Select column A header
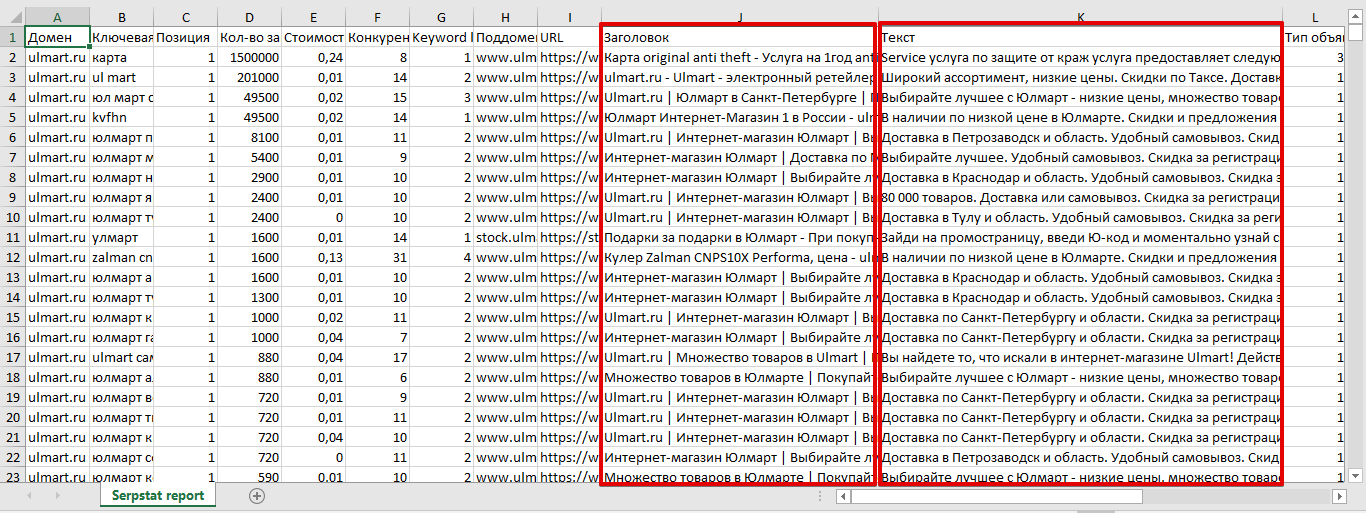1366x513 pixels. click(56, 18)
